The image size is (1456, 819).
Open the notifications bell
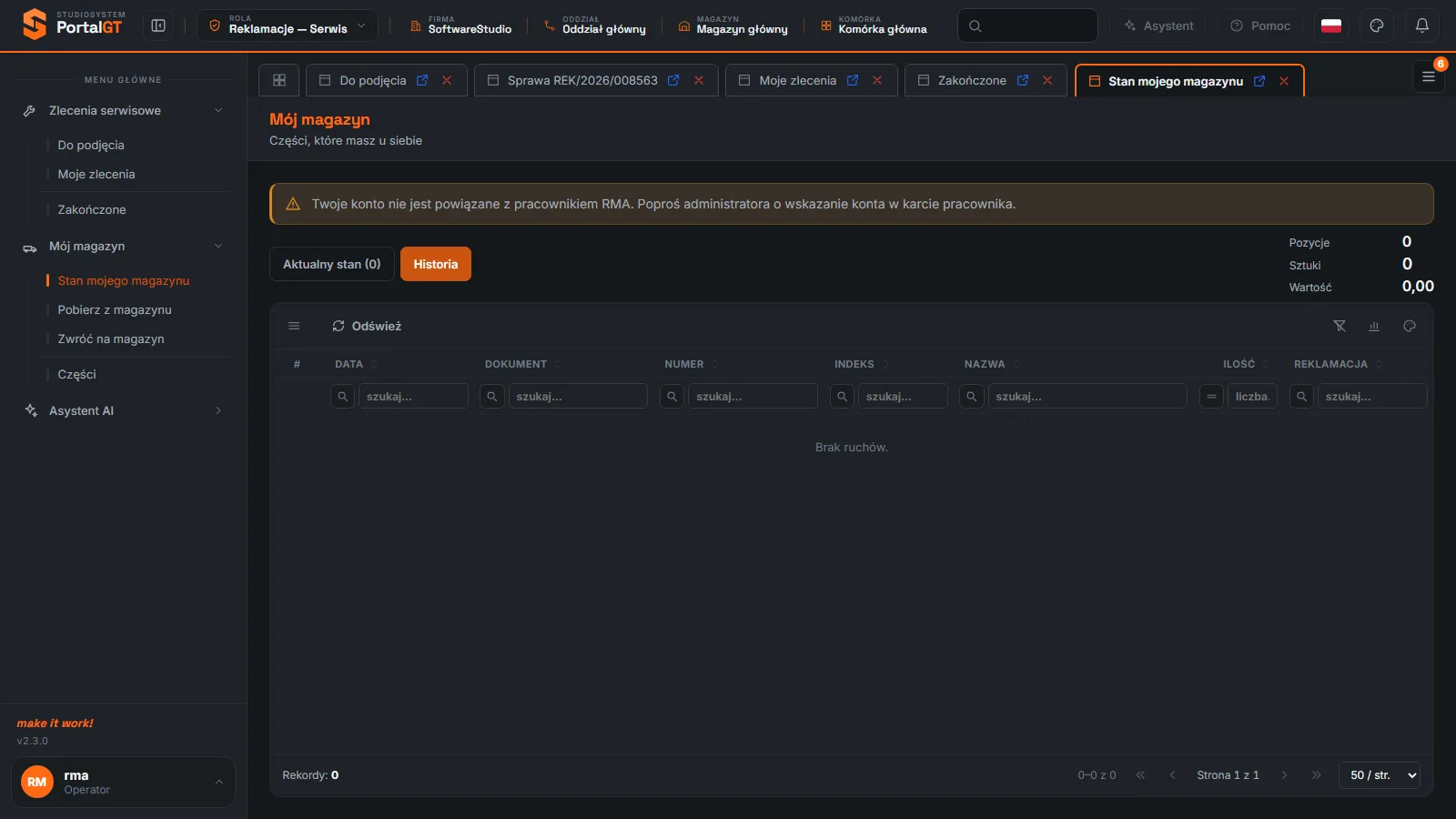1422,25
